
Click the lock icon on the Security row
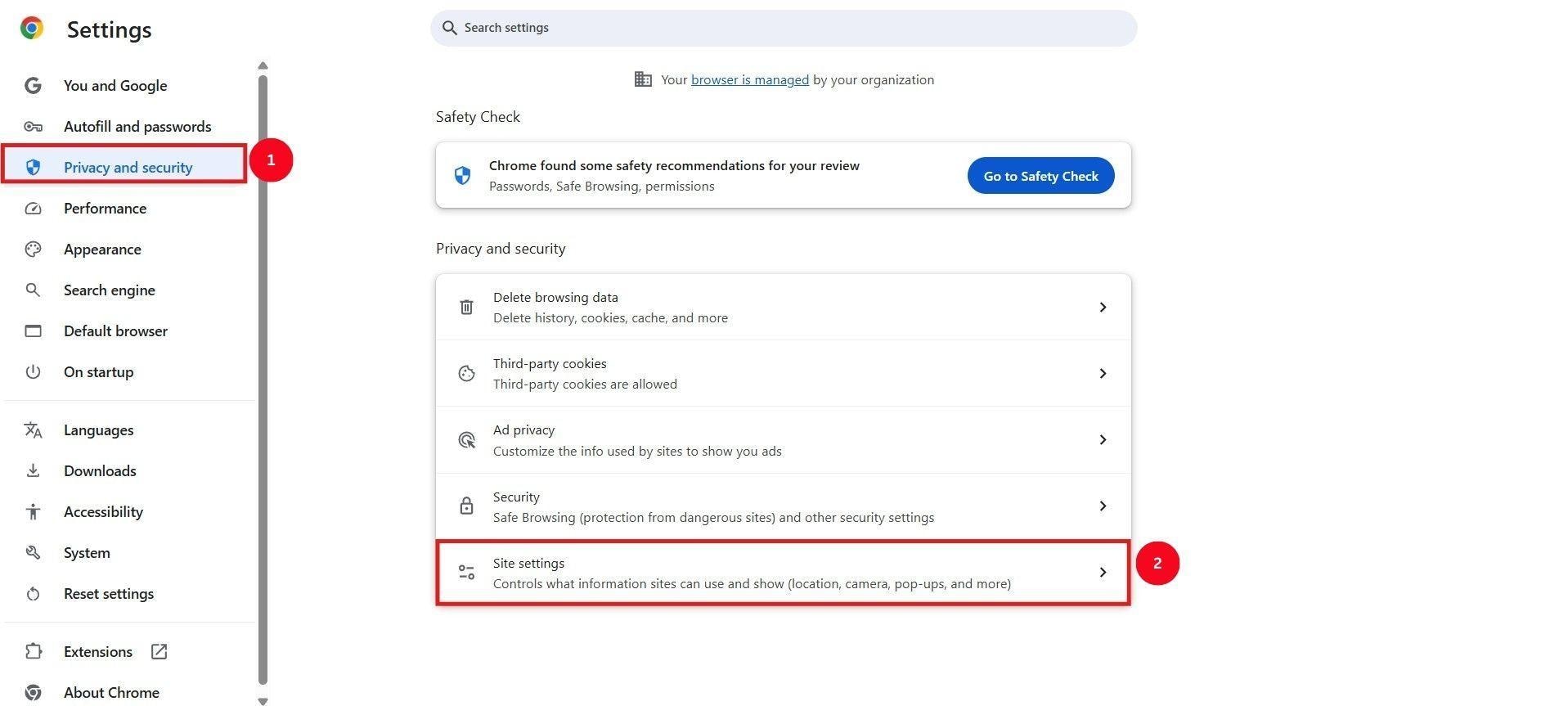click(466, 506)
